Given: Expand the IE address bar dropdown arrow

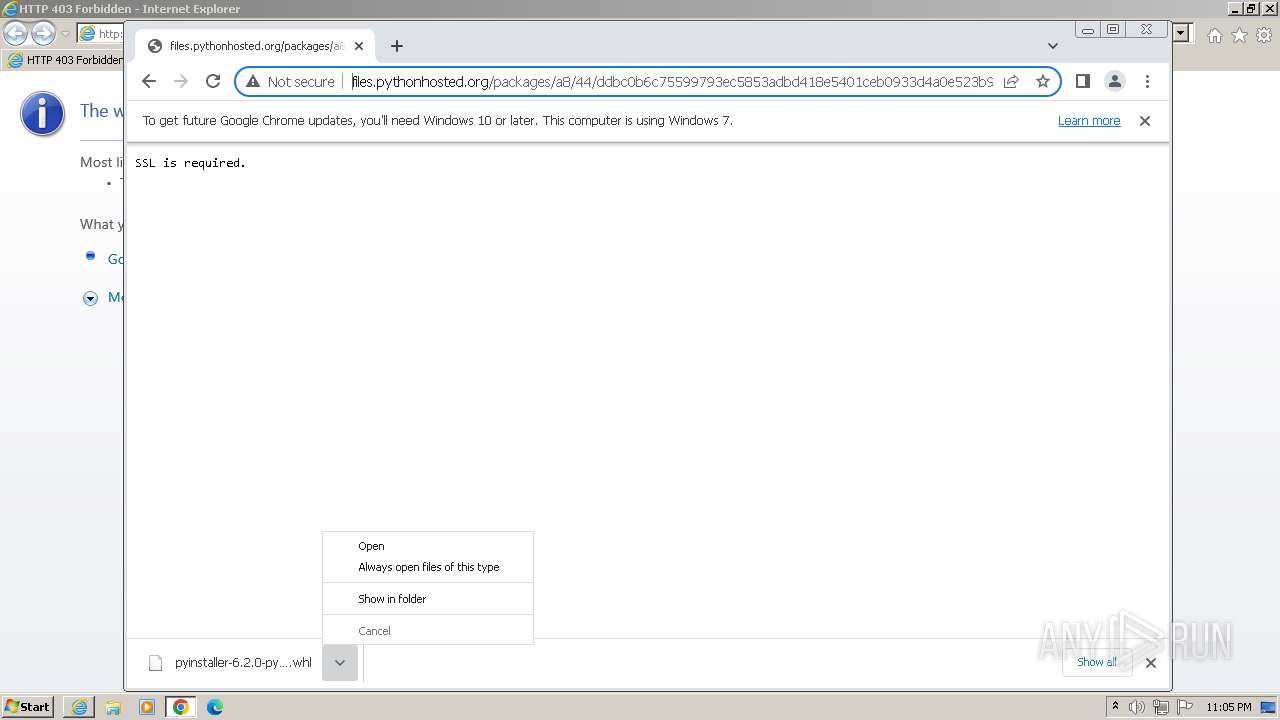Looking at the screenshot, I should (x=1181, y=34).
